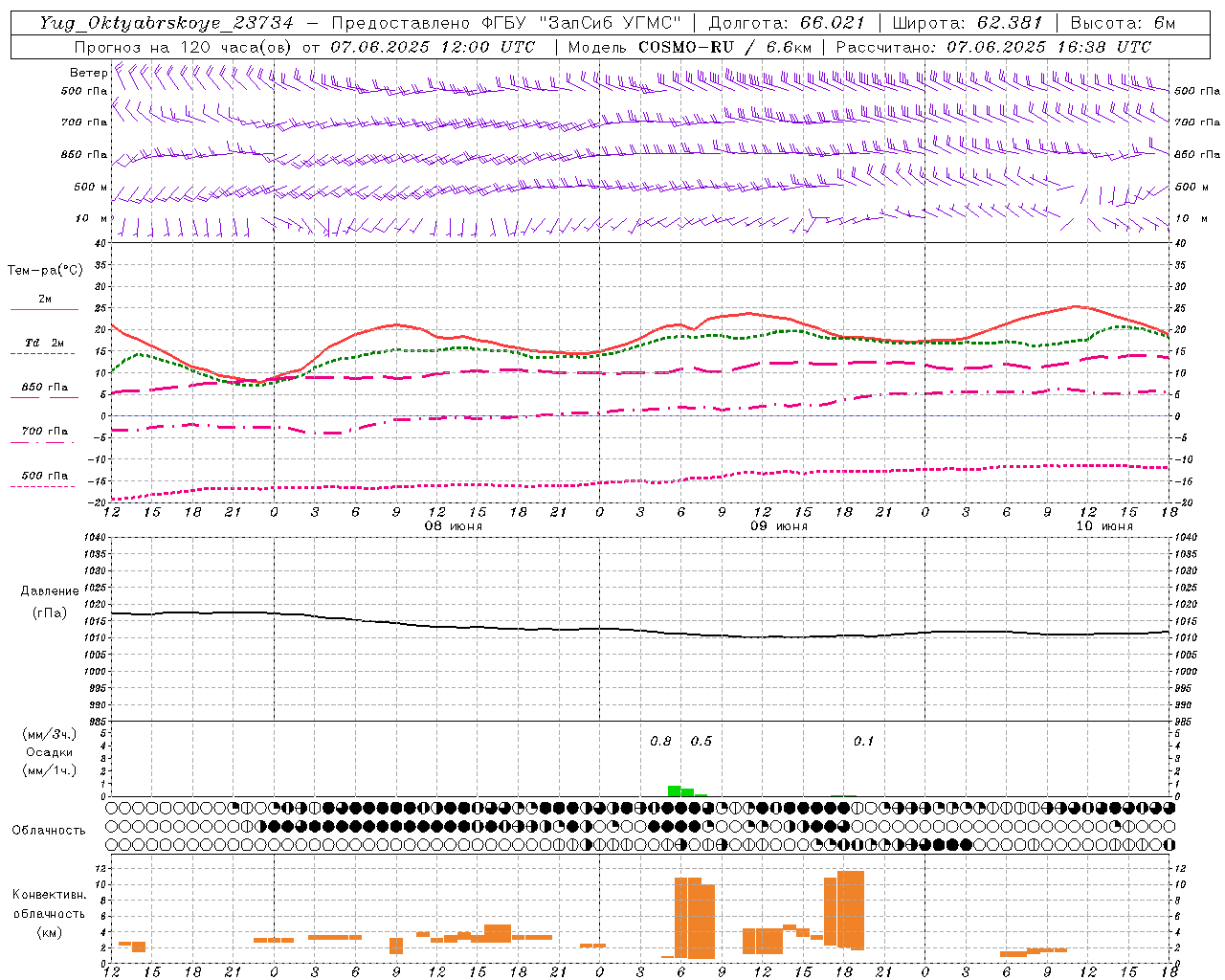The height and width of the screenshot is (980, 1225).
Task: Click the tallest orange convective cloud bar
Action: point(851,910)
